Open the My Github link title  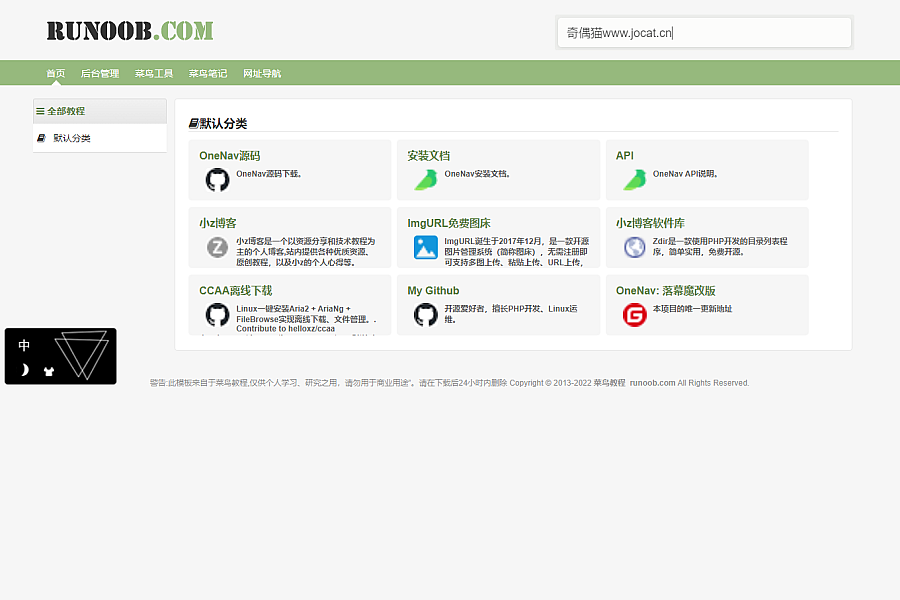tap(433, 291)
